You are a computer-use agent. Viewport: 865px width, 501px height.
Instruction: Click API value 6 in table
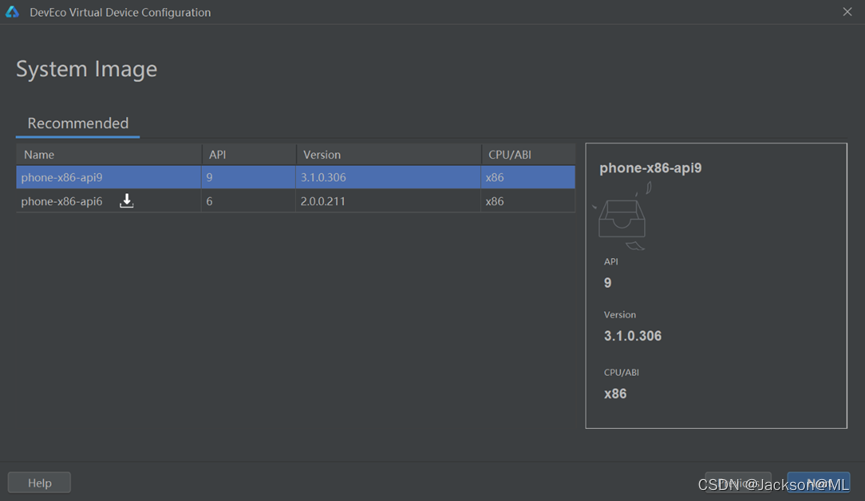click(x=209, y=201)
